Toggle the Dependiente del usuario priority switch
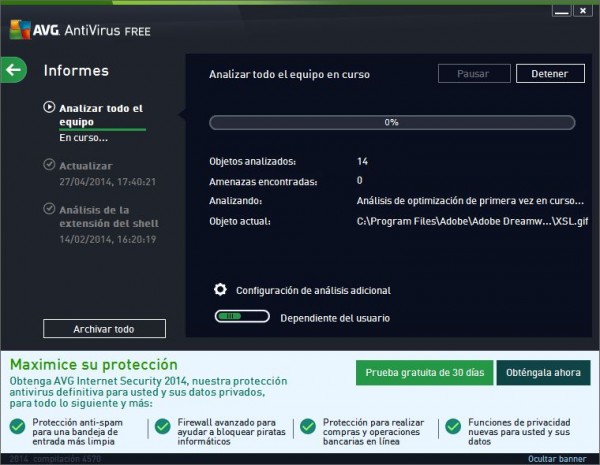This screenshot has height=465, width=600. 242,317
